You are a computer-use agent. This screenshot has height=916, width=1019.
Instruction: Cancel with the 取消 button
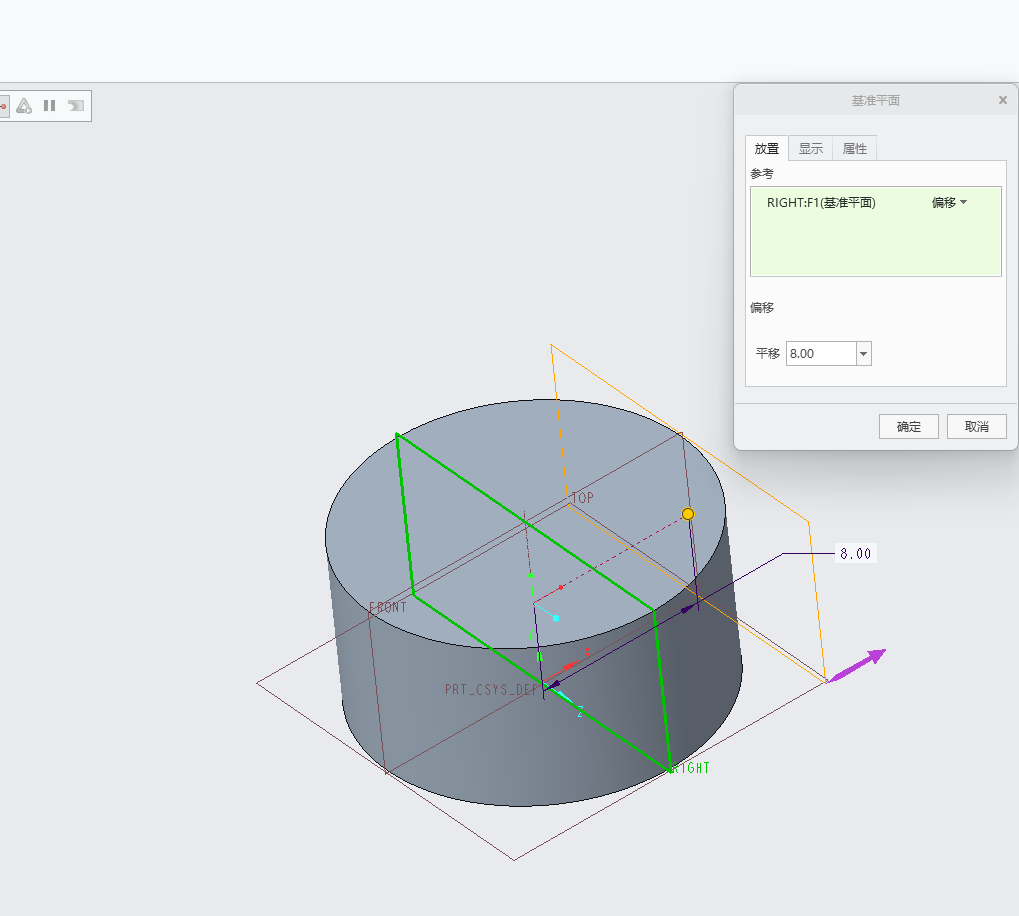[x=976, y=427]
